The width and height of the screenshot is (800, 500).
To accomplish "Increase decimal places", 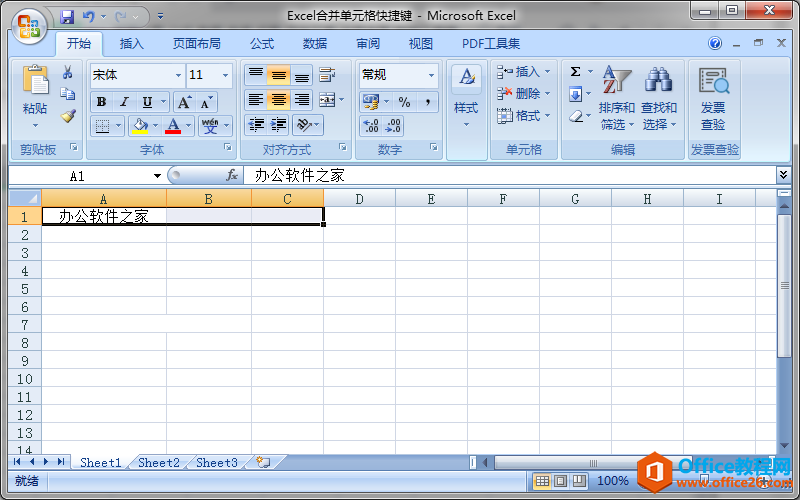I will pyautogui.click(x=371, y=126).
